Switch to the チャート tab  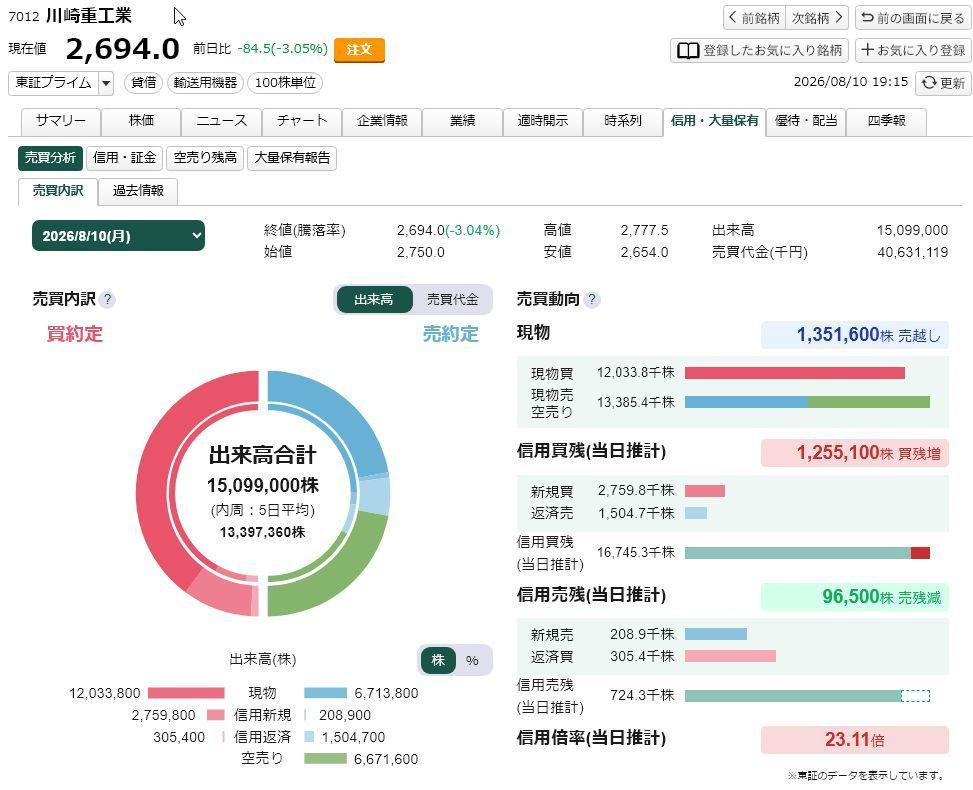click(x=302, y=121)
